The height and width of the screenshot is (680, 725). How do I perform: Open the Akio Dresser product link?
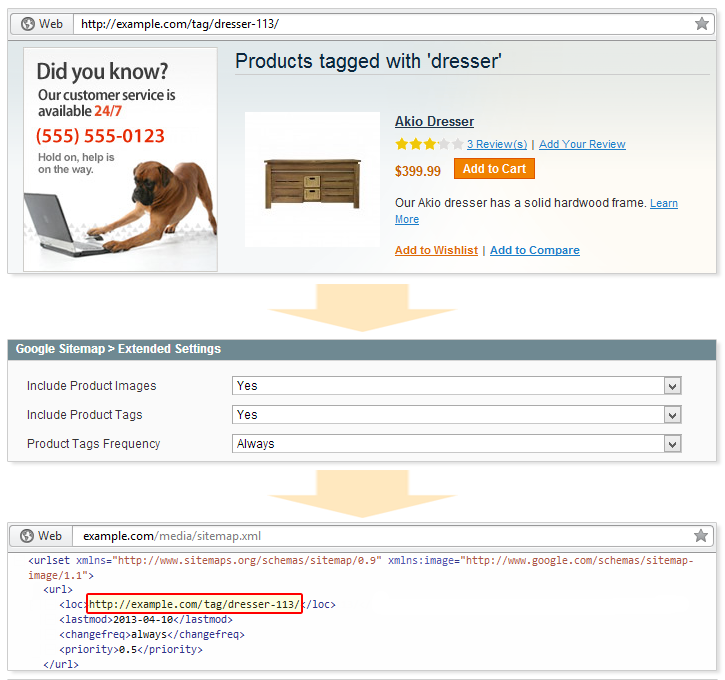(434, 122)
